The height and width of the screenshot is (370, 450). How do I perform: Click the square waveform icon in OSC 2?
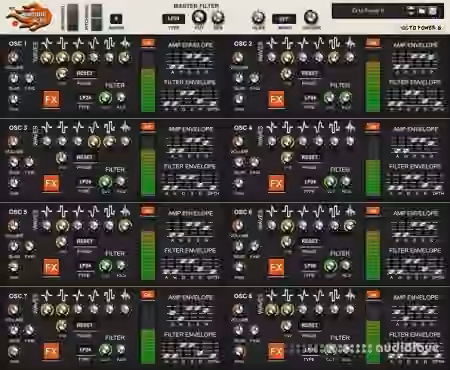tap(287, 43)
